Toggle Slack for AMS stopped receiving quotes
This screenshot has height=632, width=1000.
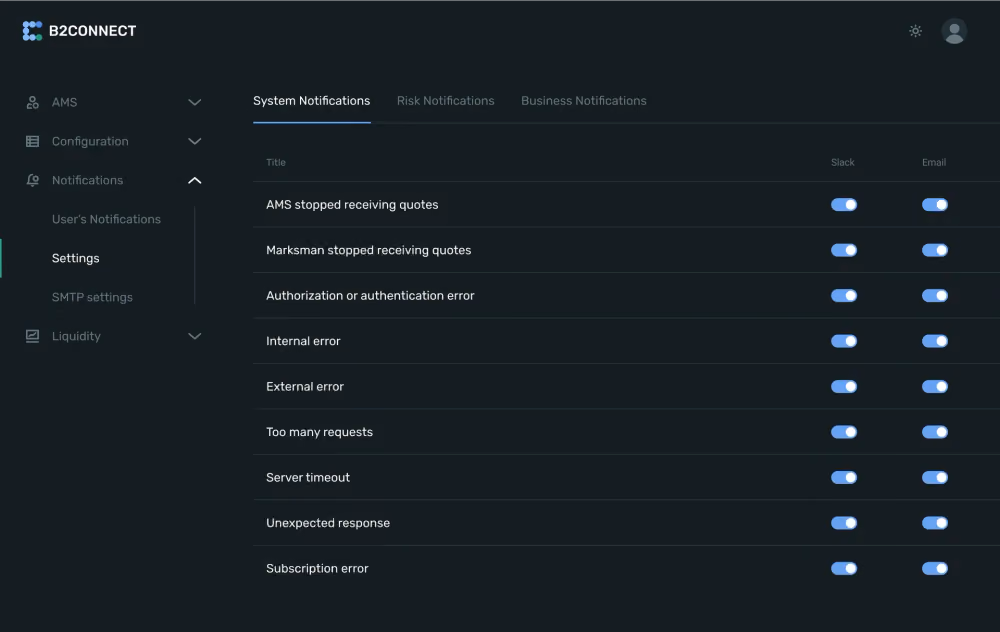point(844,205)
